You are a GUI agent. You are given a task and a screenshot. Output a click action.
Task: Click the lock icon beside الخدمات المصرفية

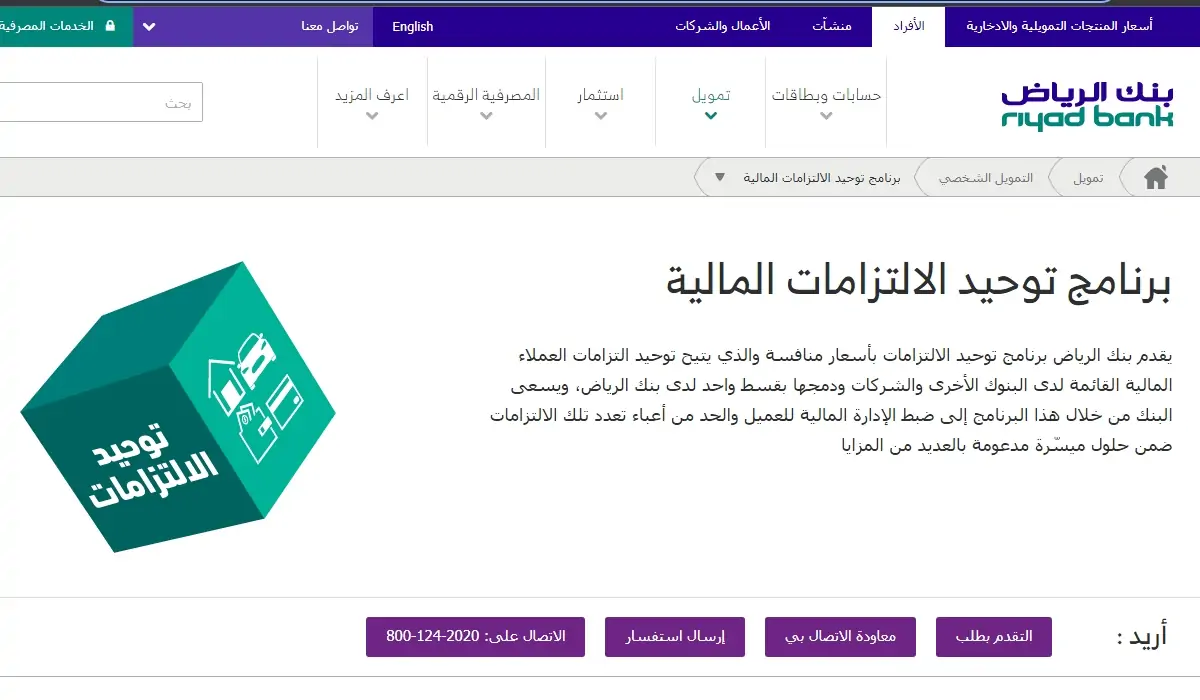pyautogui.click(x=110, y=26)
